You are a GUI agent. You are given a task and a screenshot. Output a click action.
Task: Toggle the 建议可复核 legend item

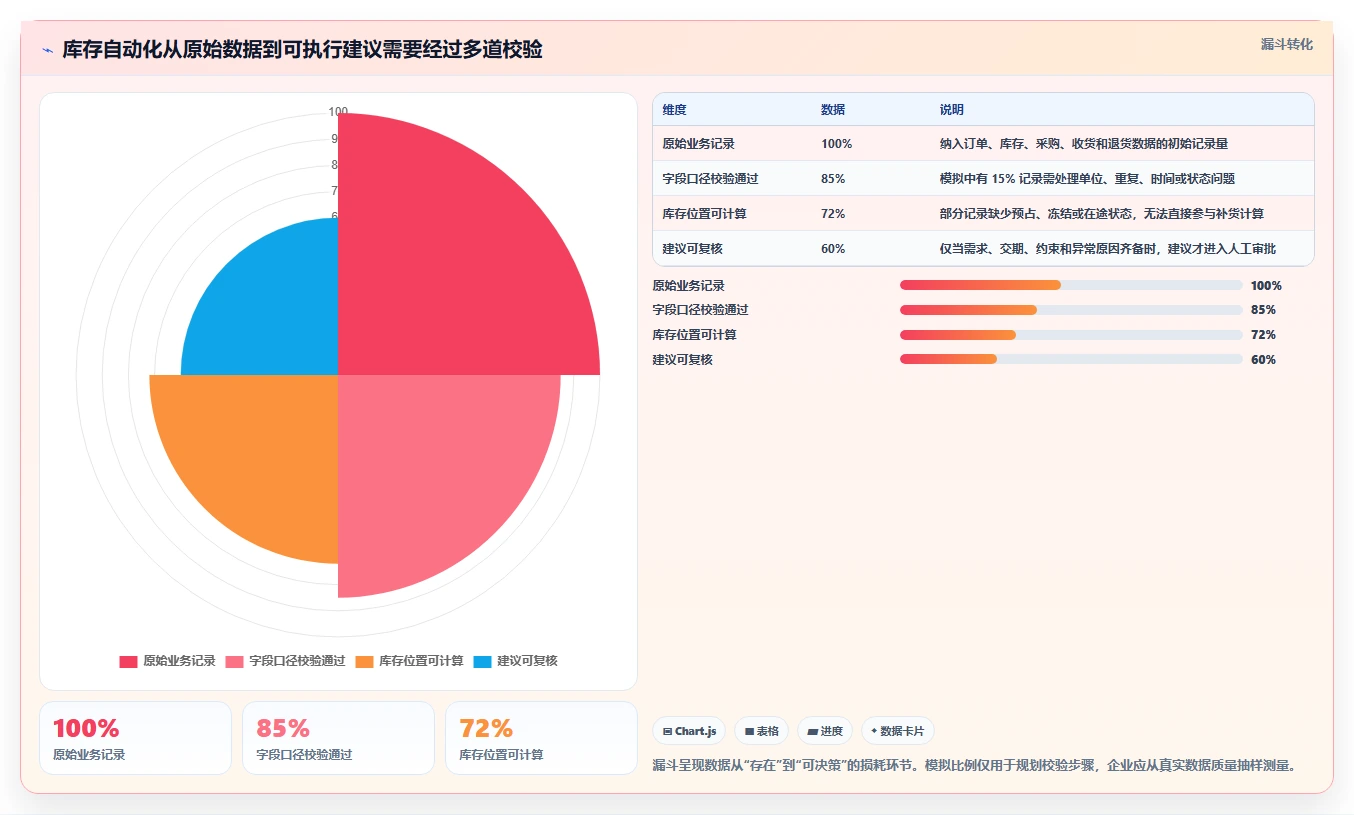pos(515,661)
